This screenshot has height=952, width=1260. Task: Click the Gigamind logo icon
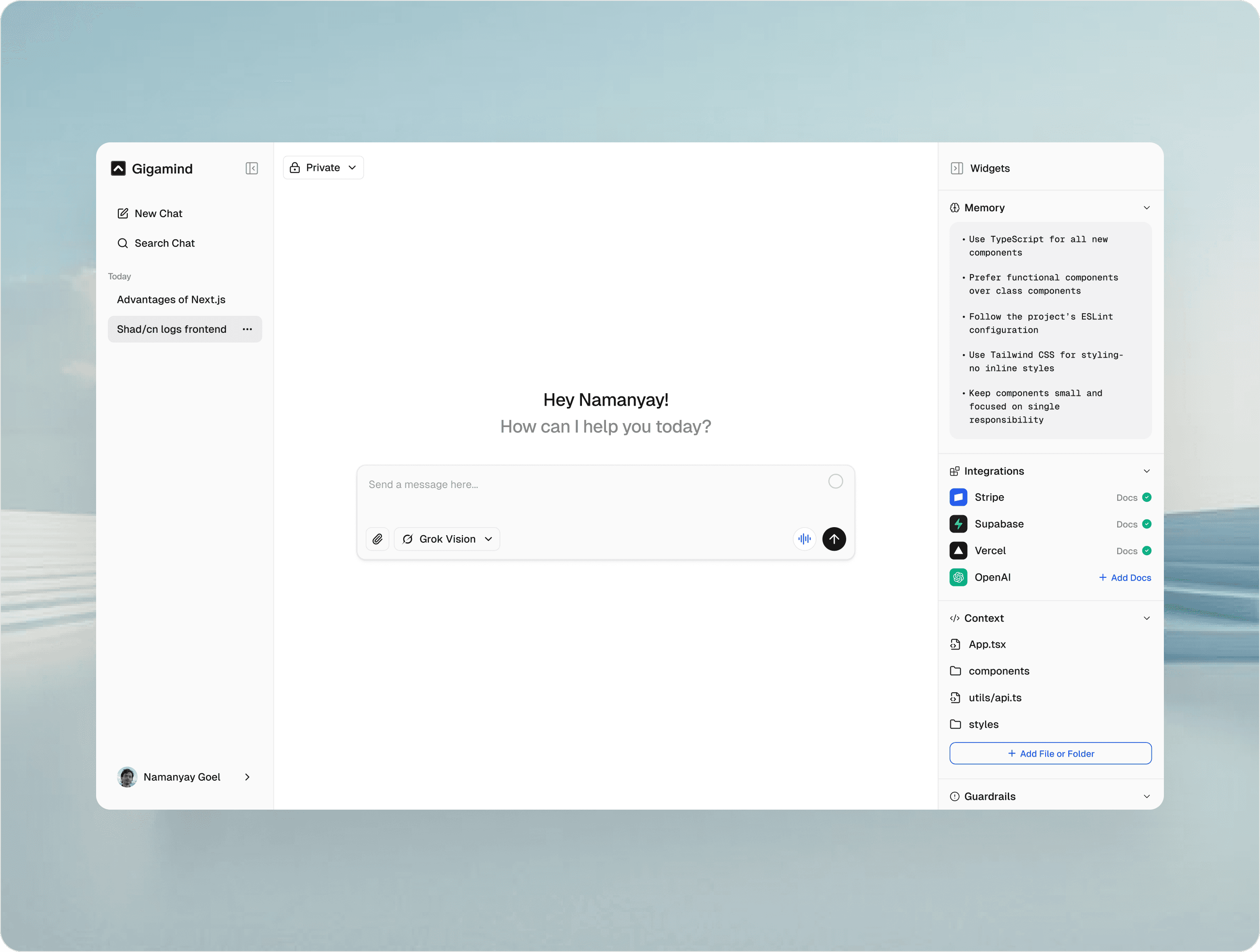coord(118,169)
